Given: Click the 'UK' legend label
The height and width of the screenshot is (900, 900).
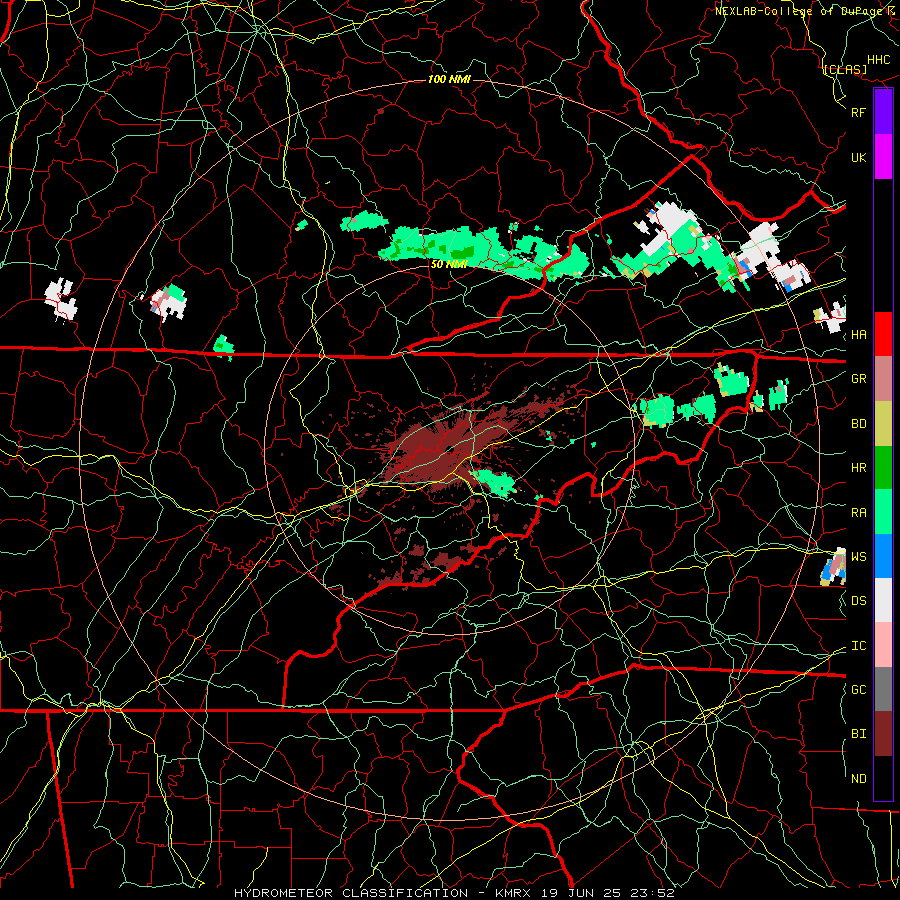Looking at the screenshot, I should point(858,157).
